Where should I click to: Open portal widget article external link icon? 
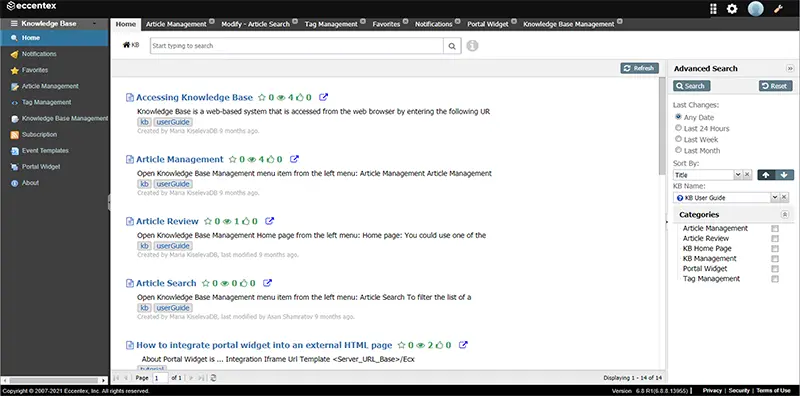(463, 345)
